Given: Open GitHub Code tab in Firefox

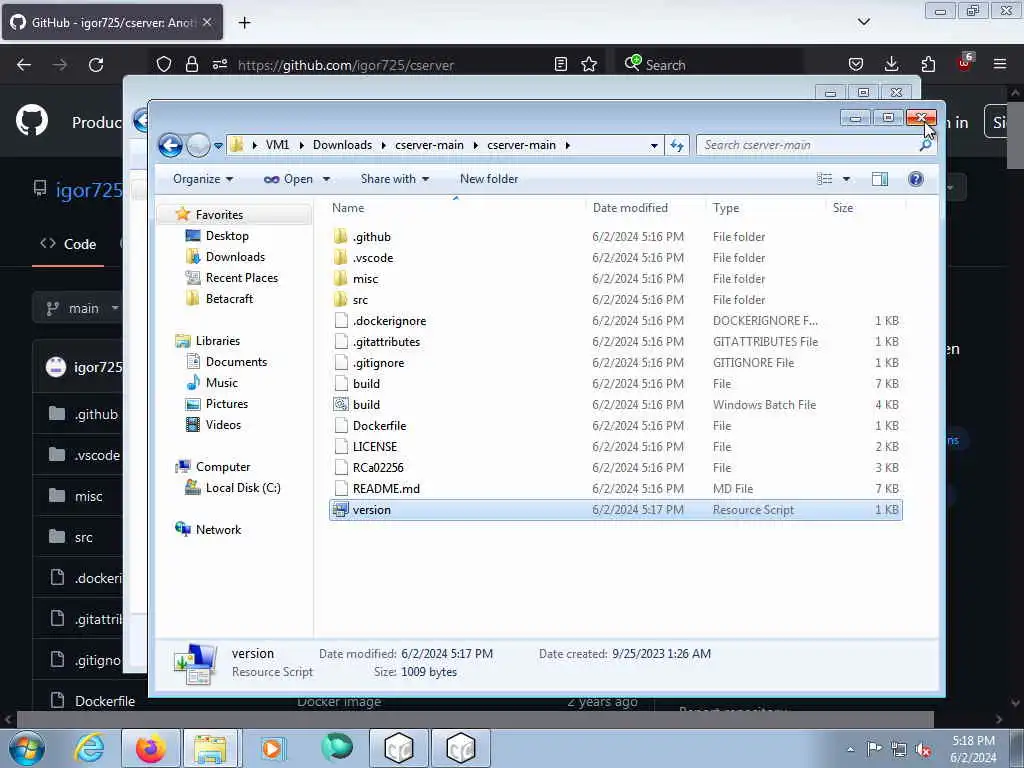Looking at the screenshot, I should tap(68, 244).
